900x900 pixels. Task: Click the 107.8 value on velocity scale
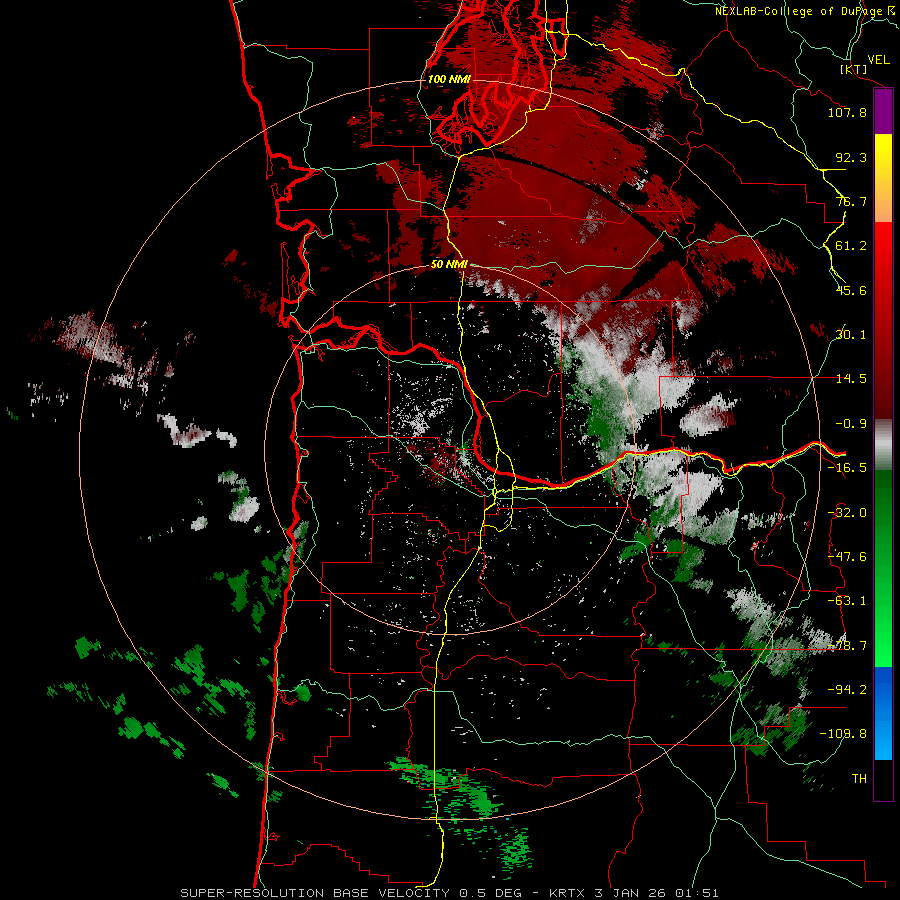pyautogui.click(x=847, y=112)
